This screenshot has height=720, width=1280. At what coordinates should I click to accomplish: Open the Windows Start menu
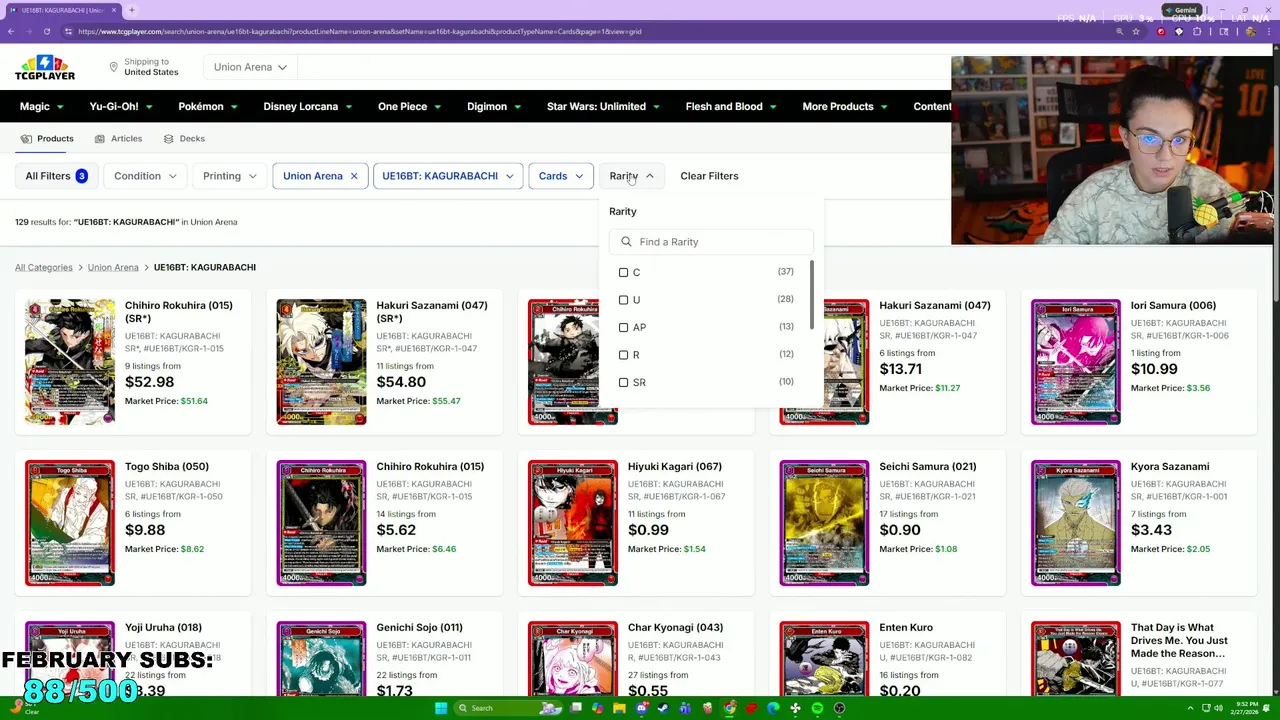[440, 708]
